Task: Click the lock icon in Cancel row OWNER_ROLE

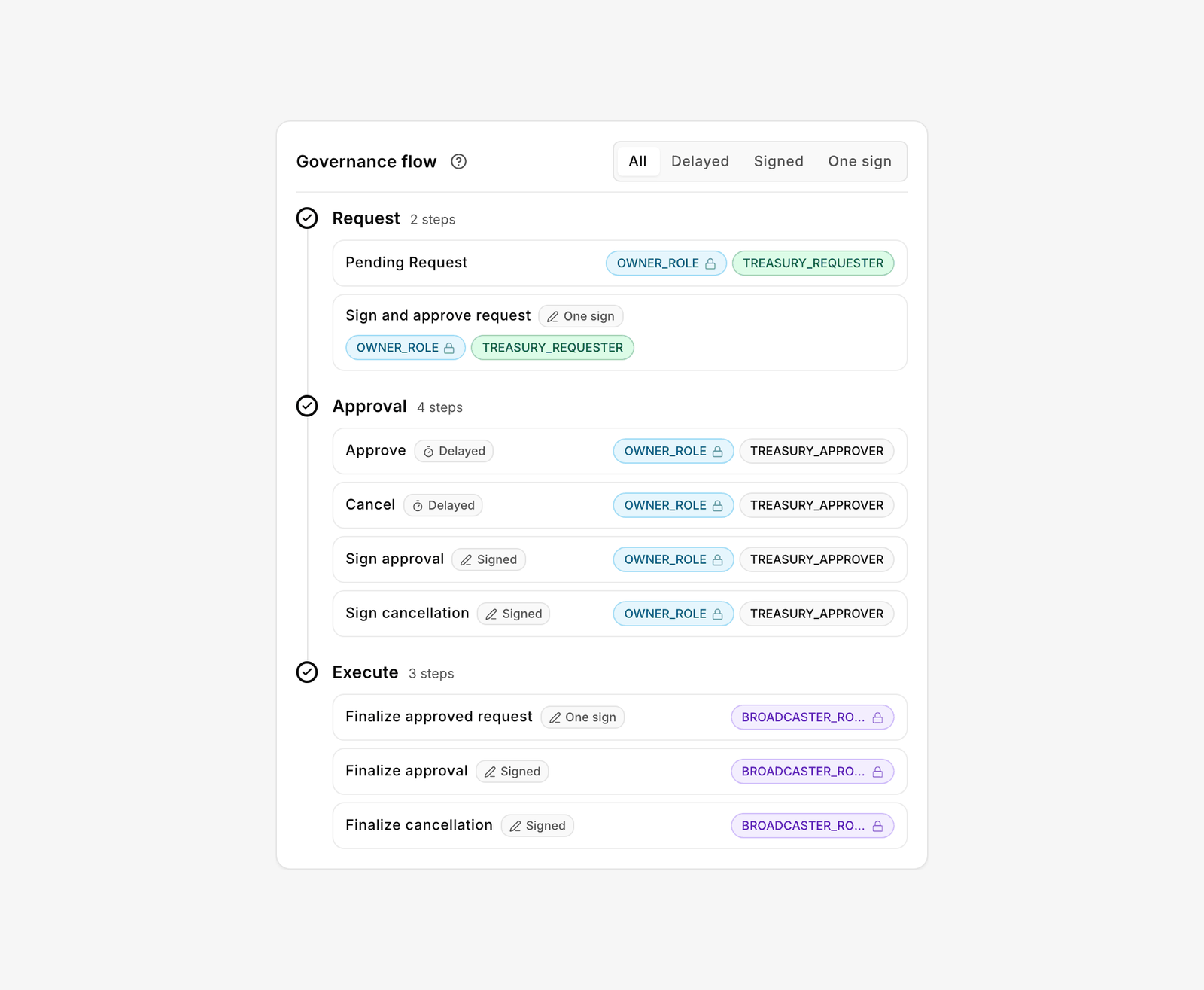Action: [x=717, y=506]
